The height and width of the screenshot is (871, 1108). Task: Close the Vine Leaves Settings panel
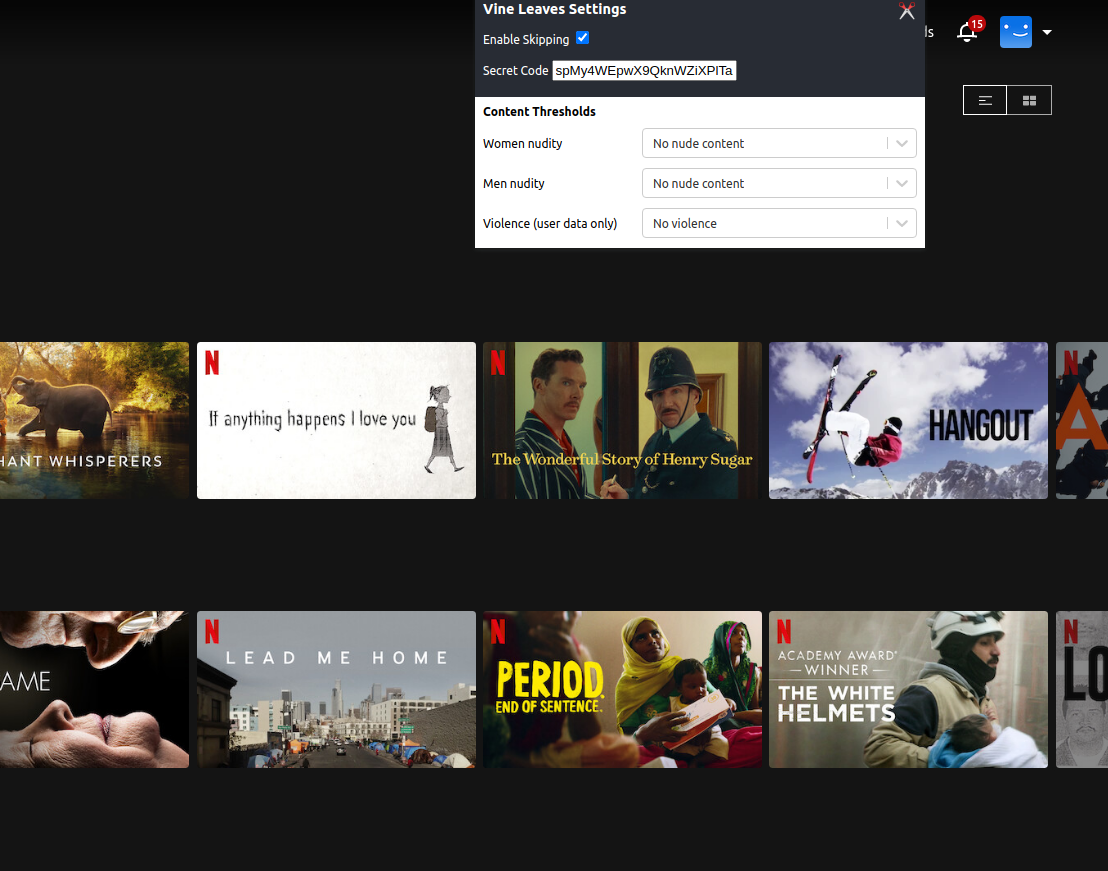(907, 11)
